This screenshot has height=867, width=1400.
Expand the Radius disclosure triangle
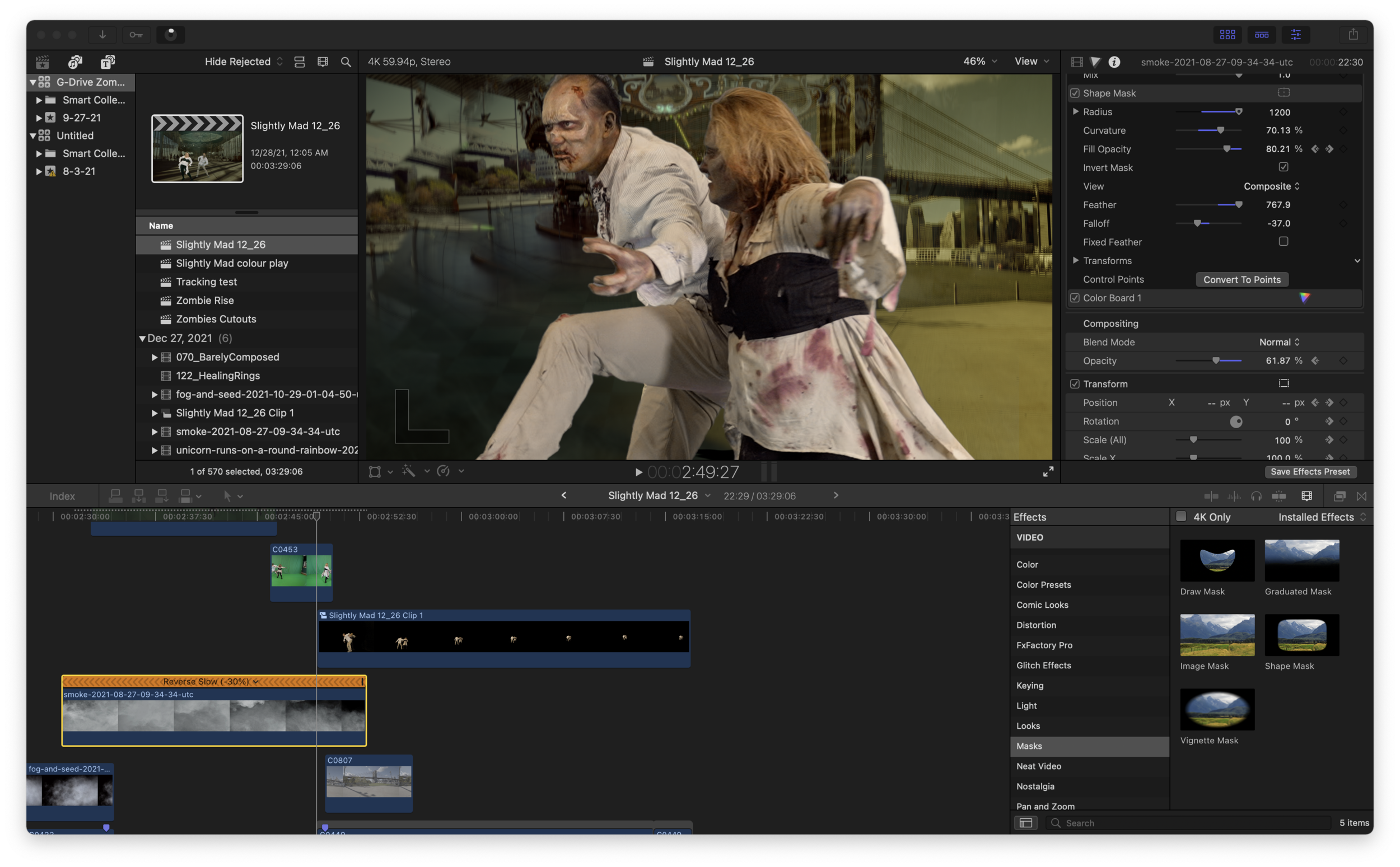(1075, 111)
